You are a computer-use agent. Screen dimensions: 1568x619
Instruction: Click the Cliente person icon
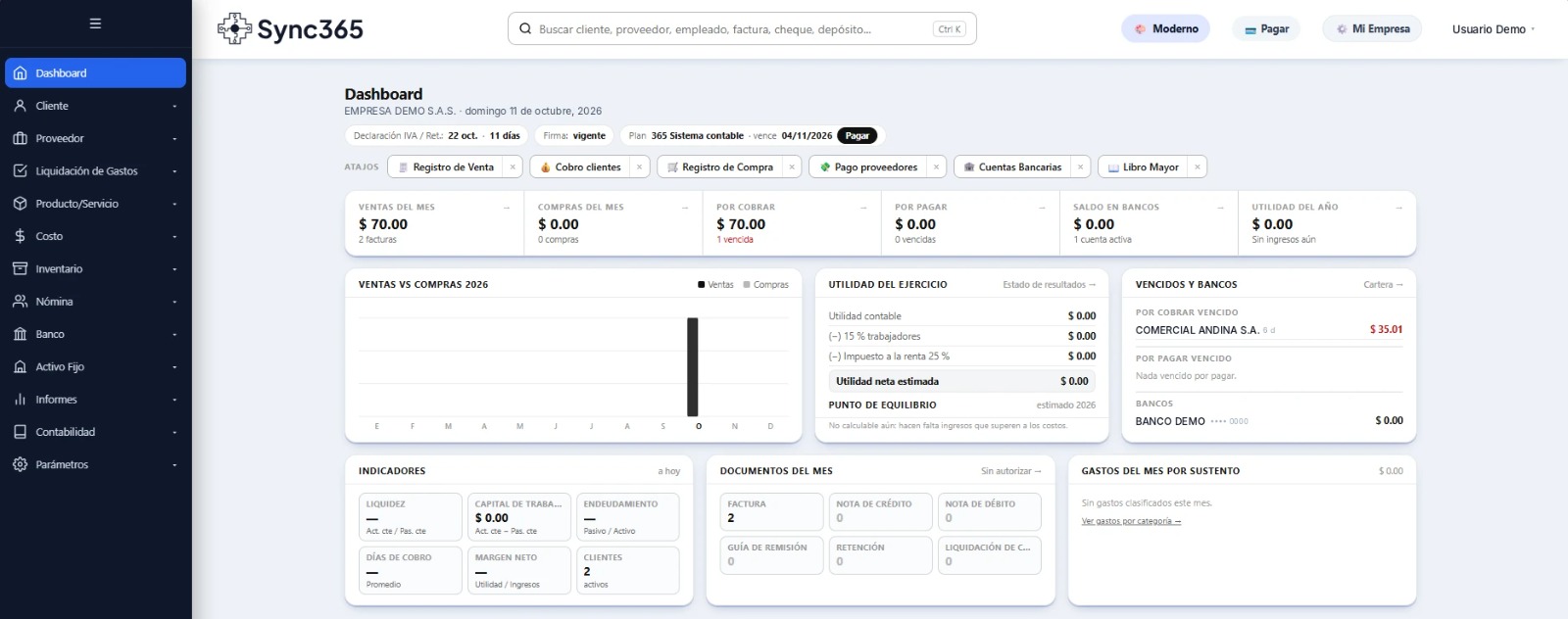coord(20,106)
